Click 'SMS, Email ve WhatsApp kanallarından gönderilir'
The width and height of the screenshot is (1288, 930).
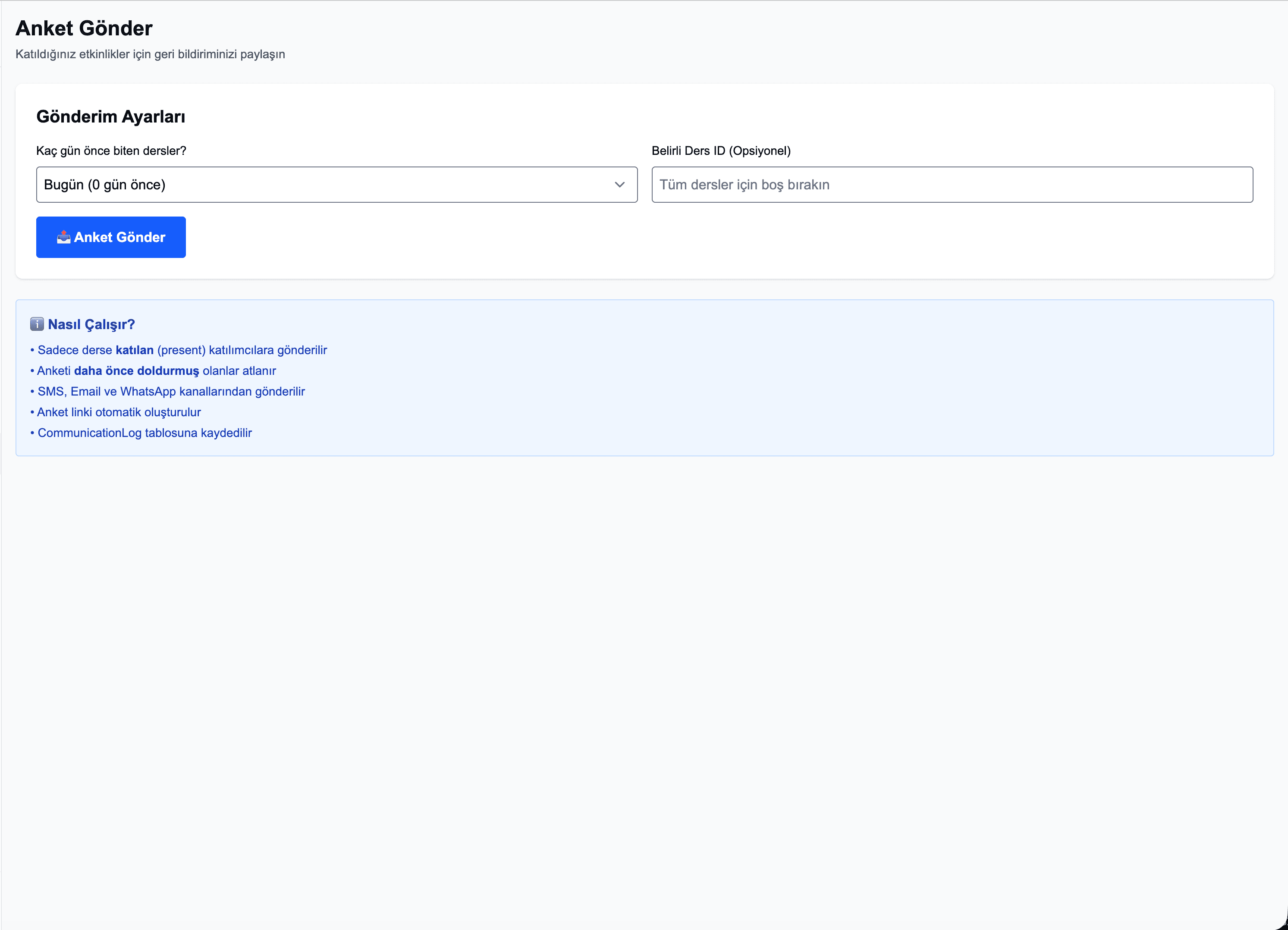[x=167, y=392]
